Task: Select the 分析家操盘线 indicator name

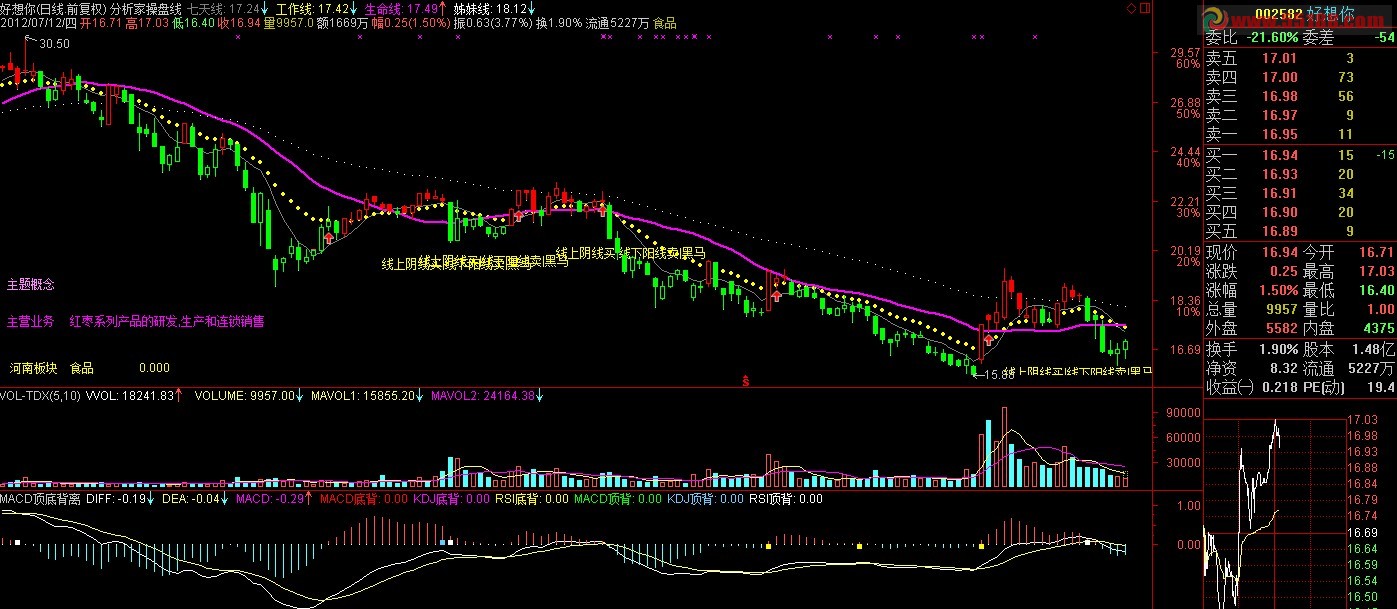Action: tap(146, 8)
